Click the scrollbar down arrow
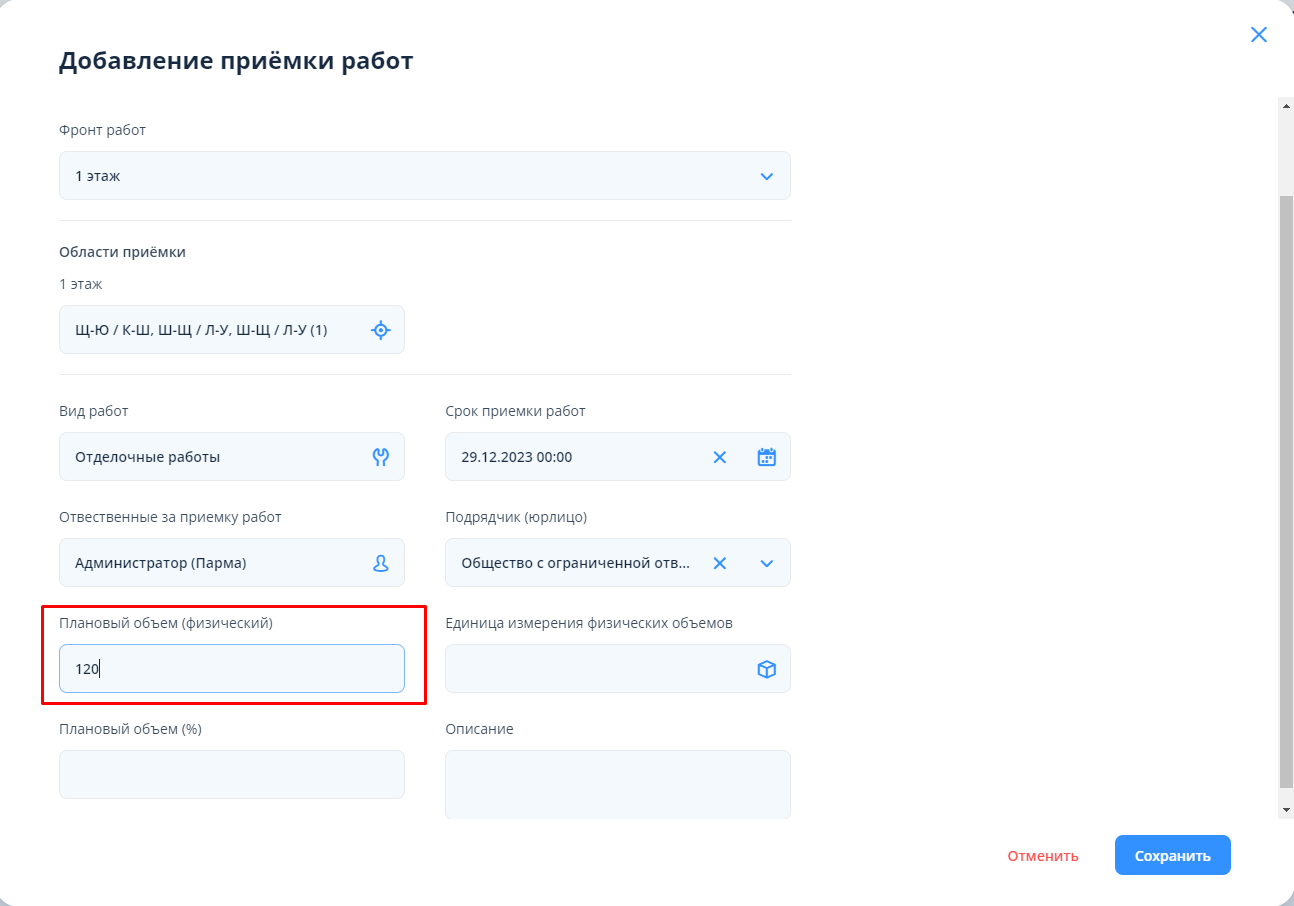 [1286, 808]
